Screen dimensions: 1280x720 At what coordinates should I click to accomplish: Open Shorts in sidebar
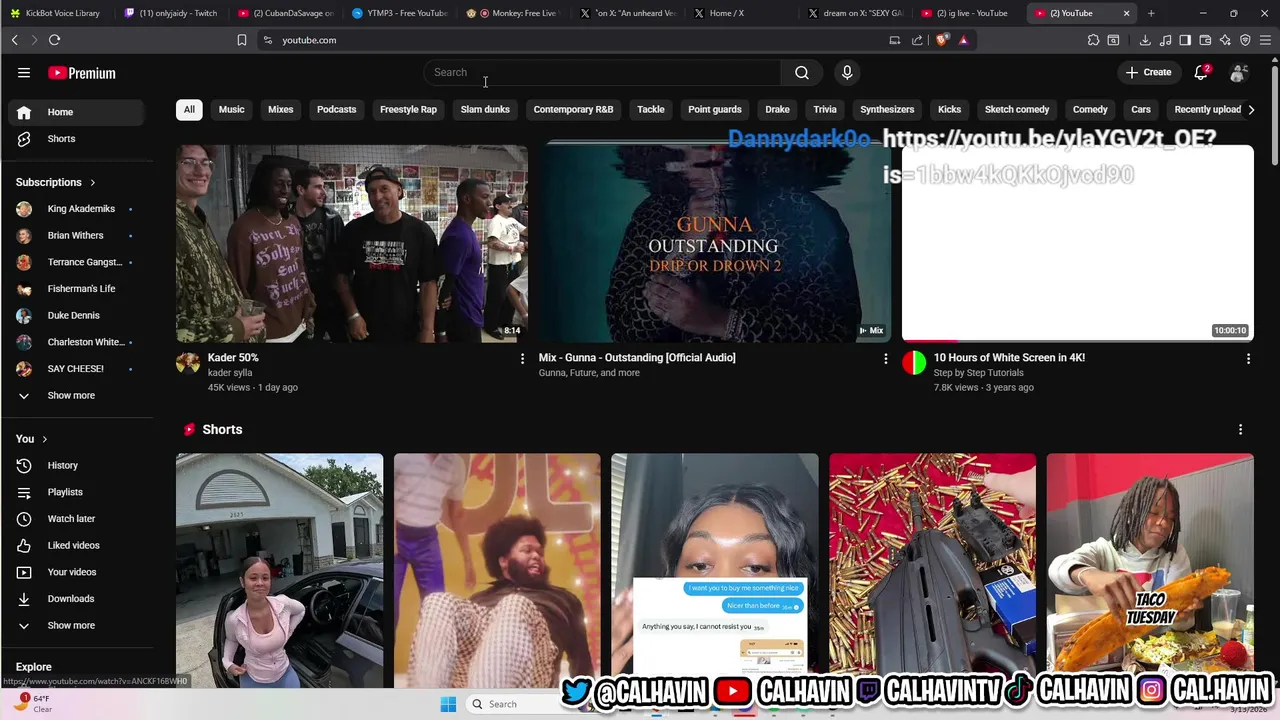(x=77, y=139)
